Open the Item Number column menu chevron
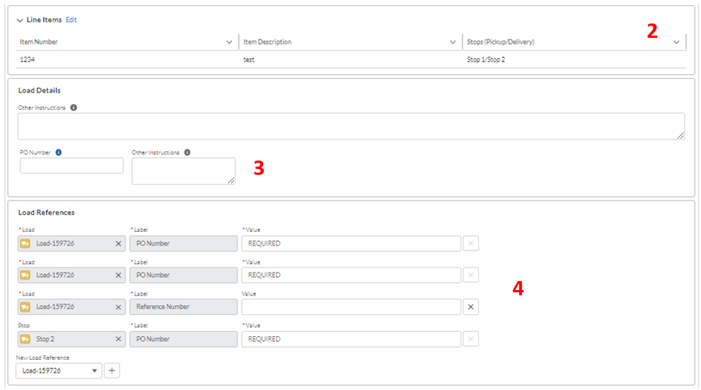The height and width of the screenshot is (390, 701). click(x=229, y=42)
